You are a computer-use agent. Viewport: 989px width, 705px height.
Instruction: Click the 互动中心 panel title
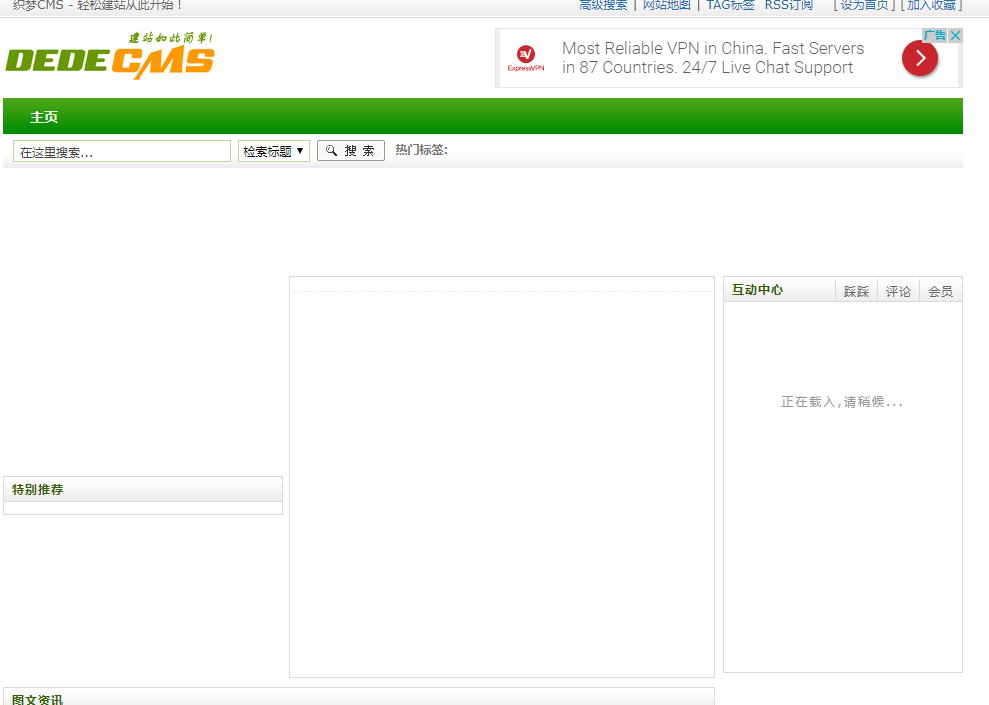point(757,290)
